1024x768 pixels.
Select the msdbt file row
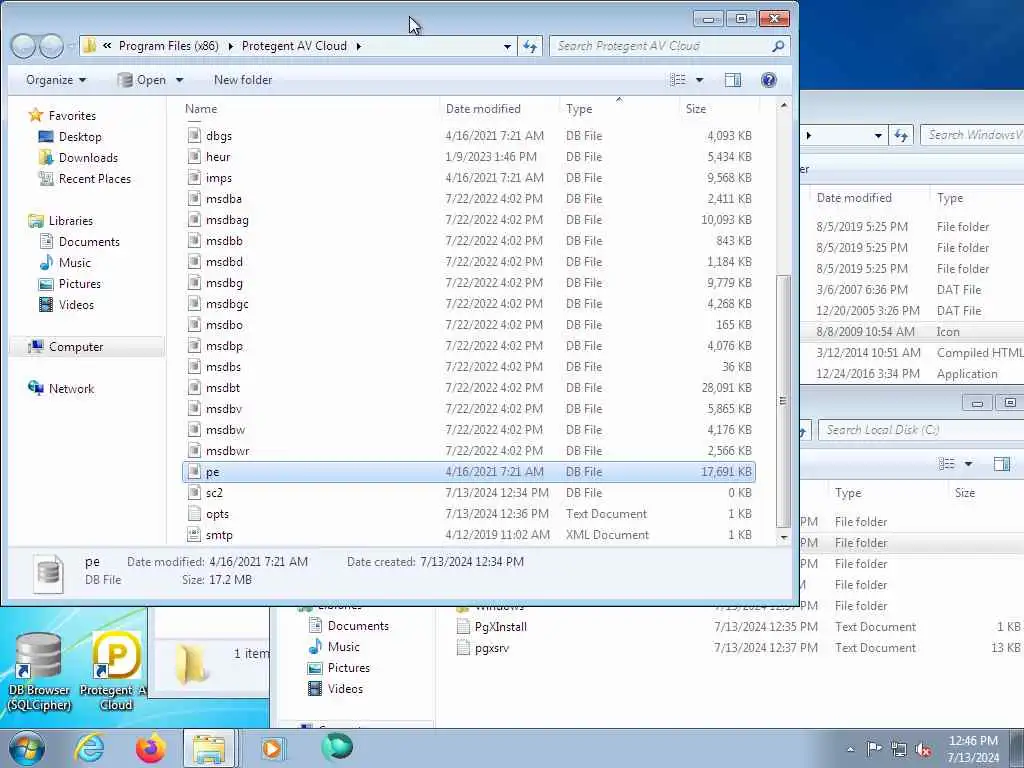(x=468, y=388)
